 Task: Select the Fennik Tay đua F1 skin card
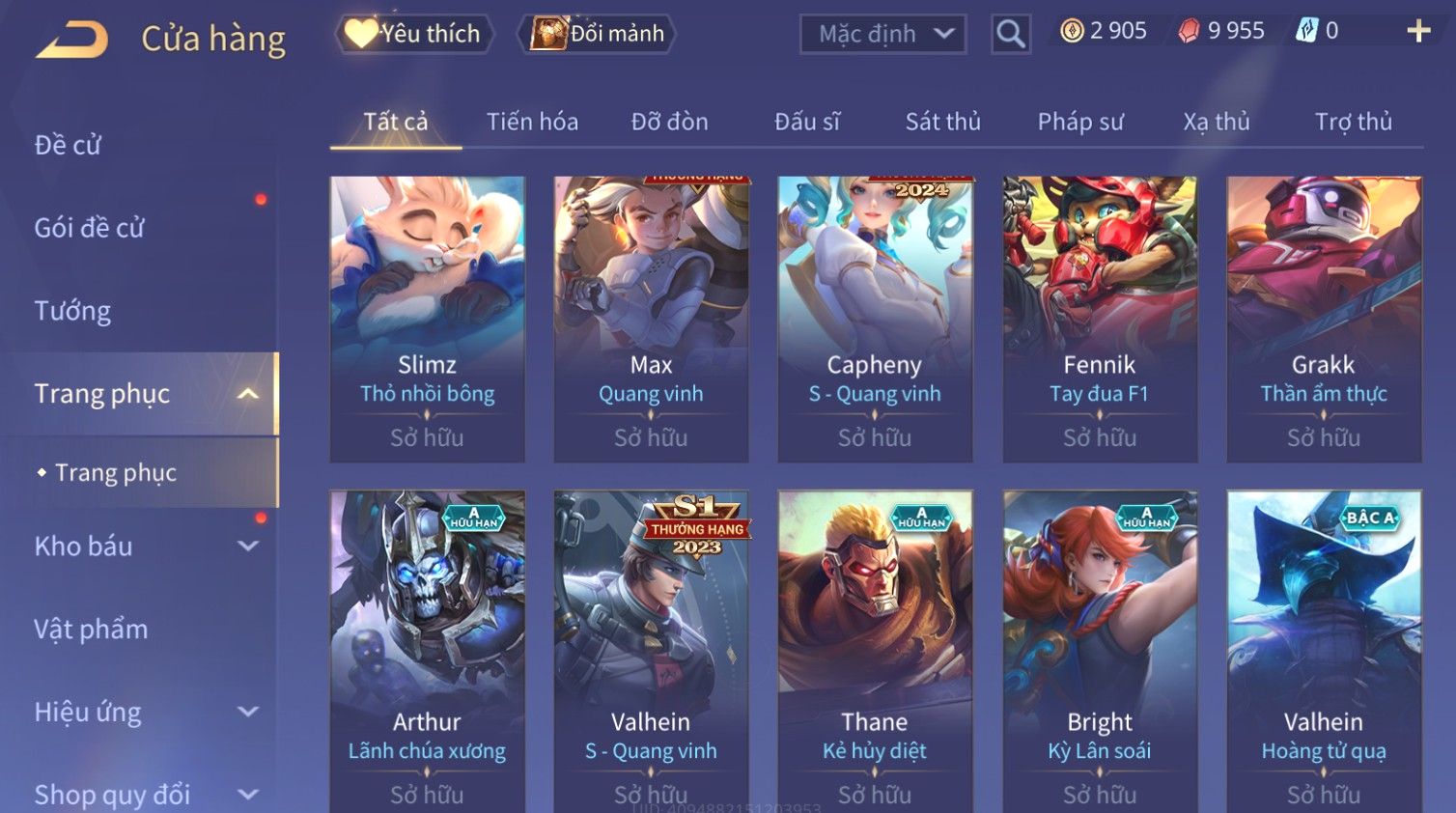[x=1100, y=319]
